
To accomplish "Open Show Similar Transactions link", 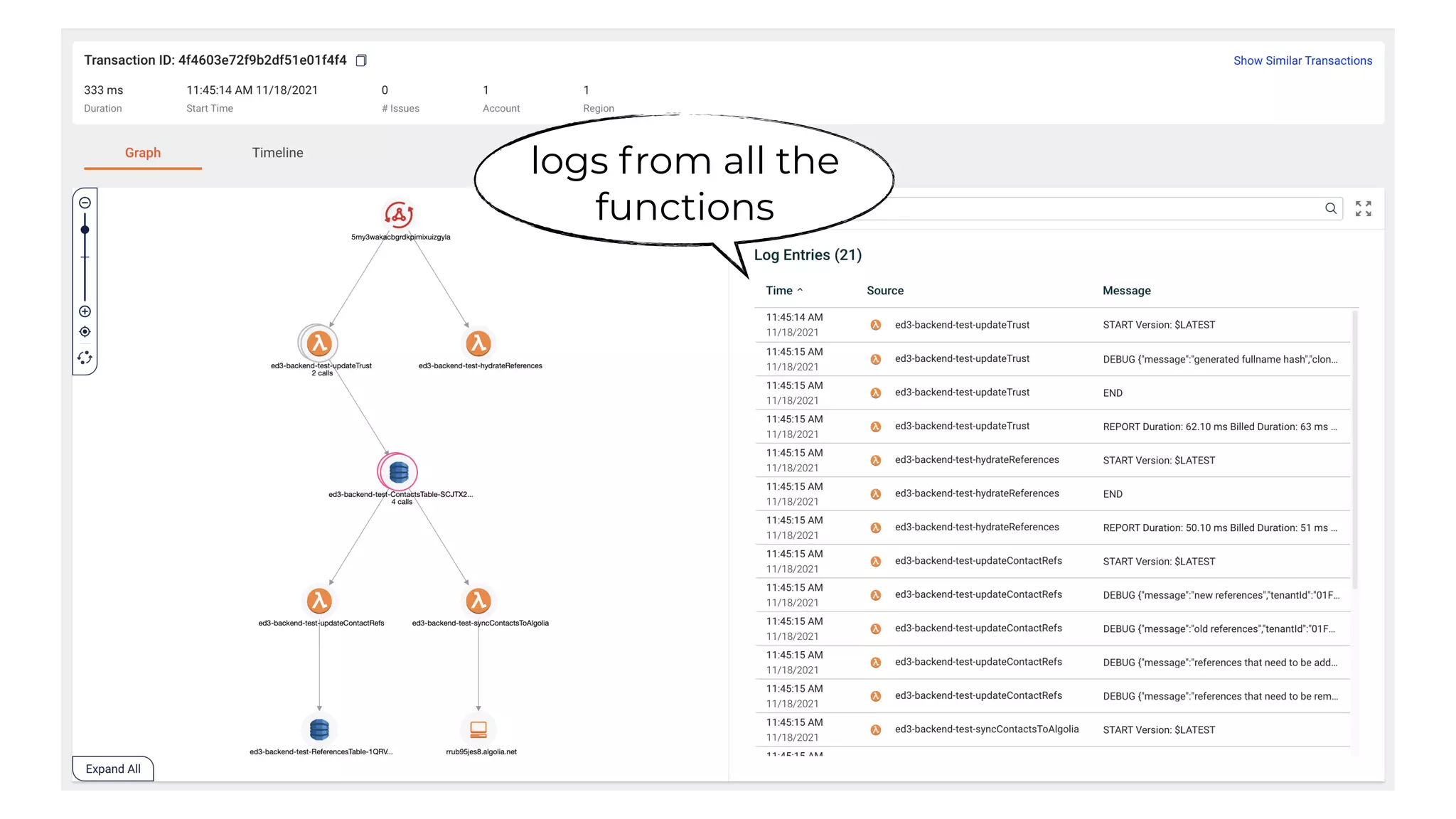I will (x=1302, y=61).
